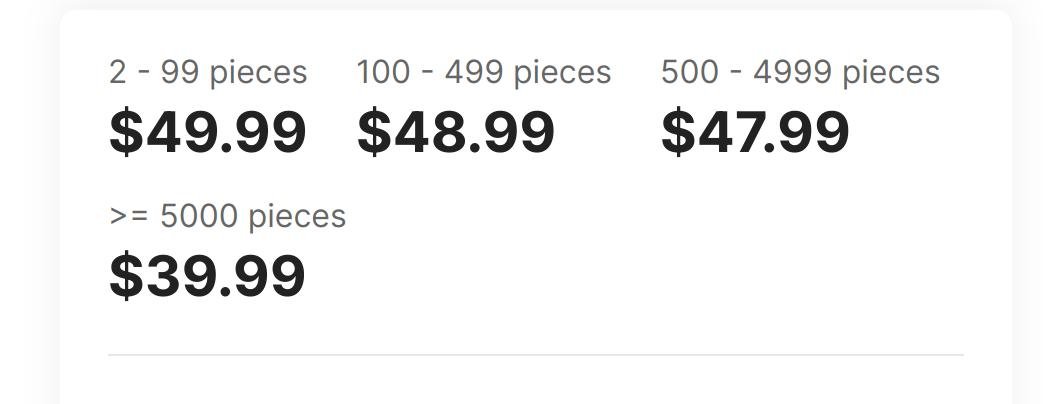The image size is (1043, 404).
Task: Click the horizontal divider below the prices
Action: 536,354
